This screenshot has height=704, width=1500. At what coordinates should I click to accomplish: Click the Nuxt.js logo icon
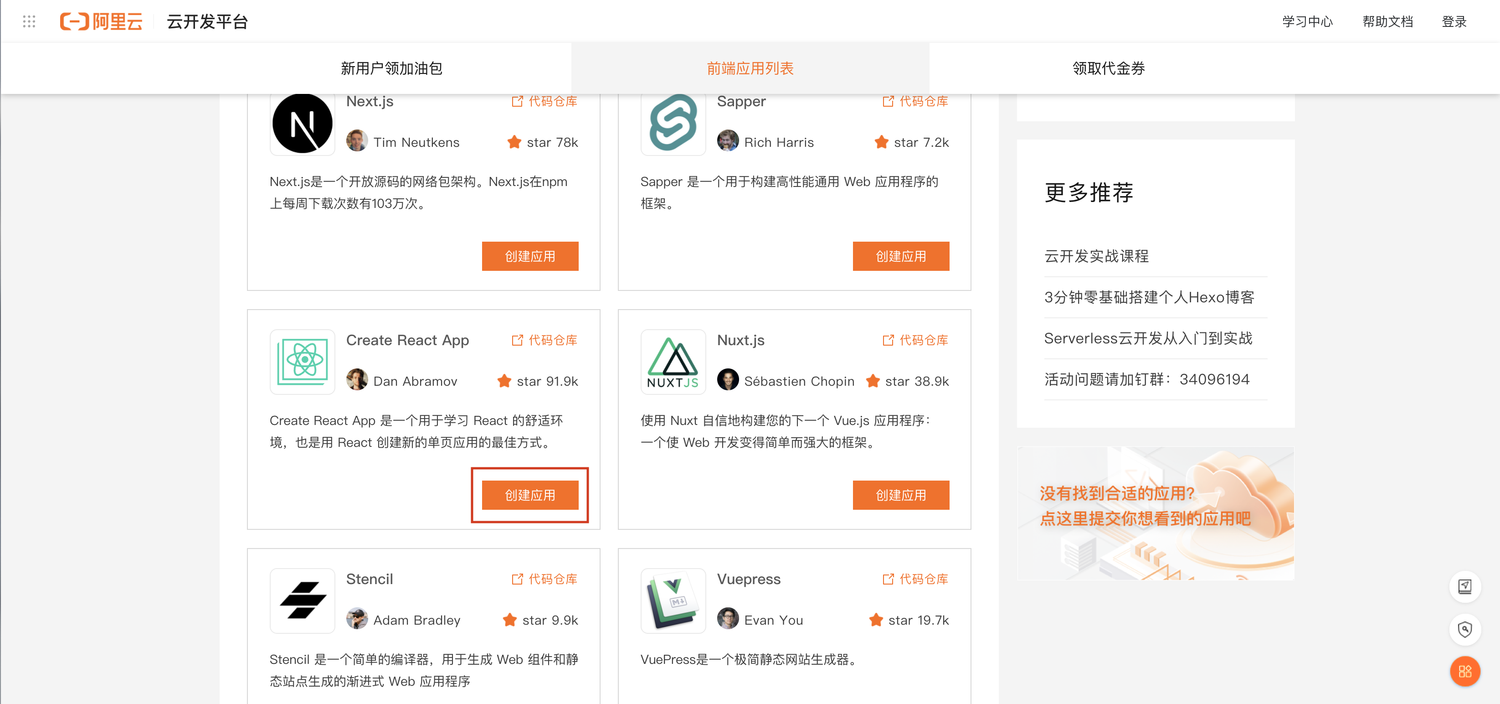tap(673, 361)
